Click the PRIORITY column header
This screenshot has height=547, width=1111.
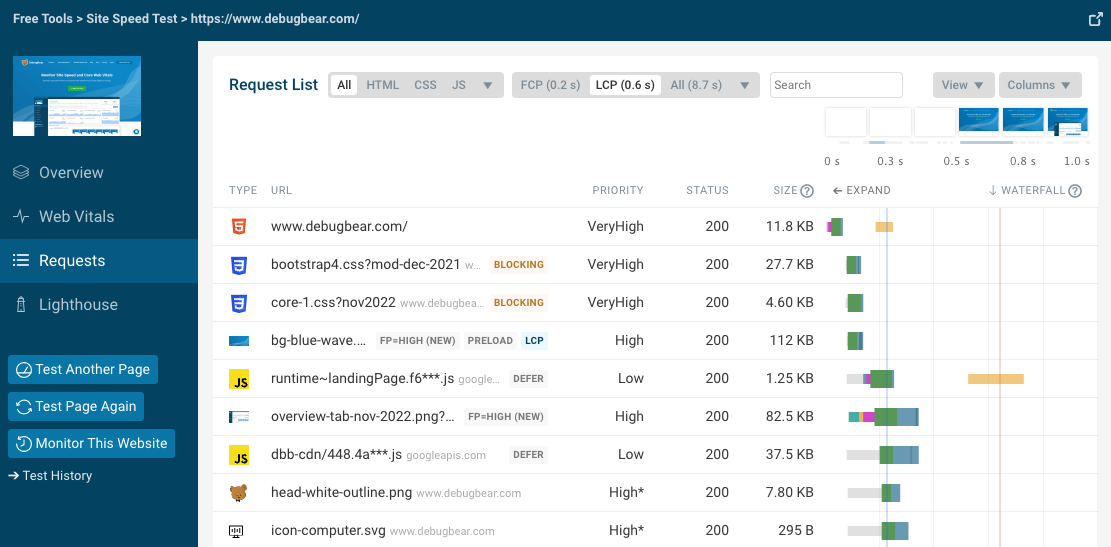(618, 191)
